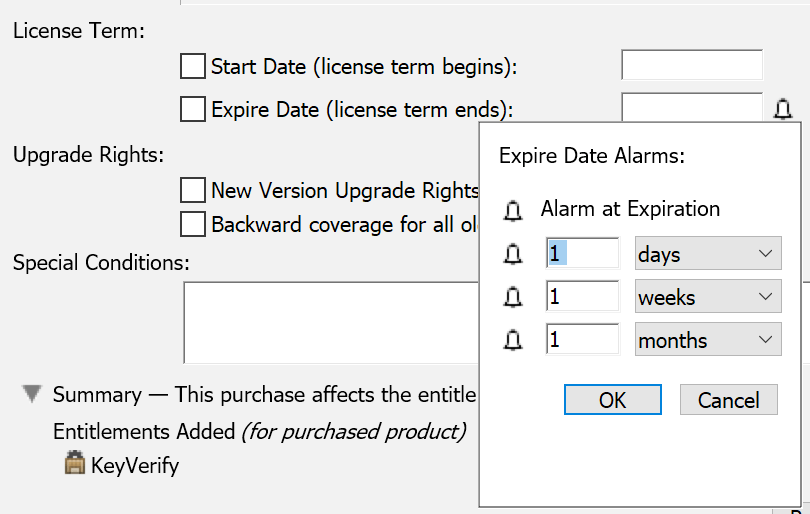
Task: Open the weeks unit dropdown
Action: pos(708,298)
